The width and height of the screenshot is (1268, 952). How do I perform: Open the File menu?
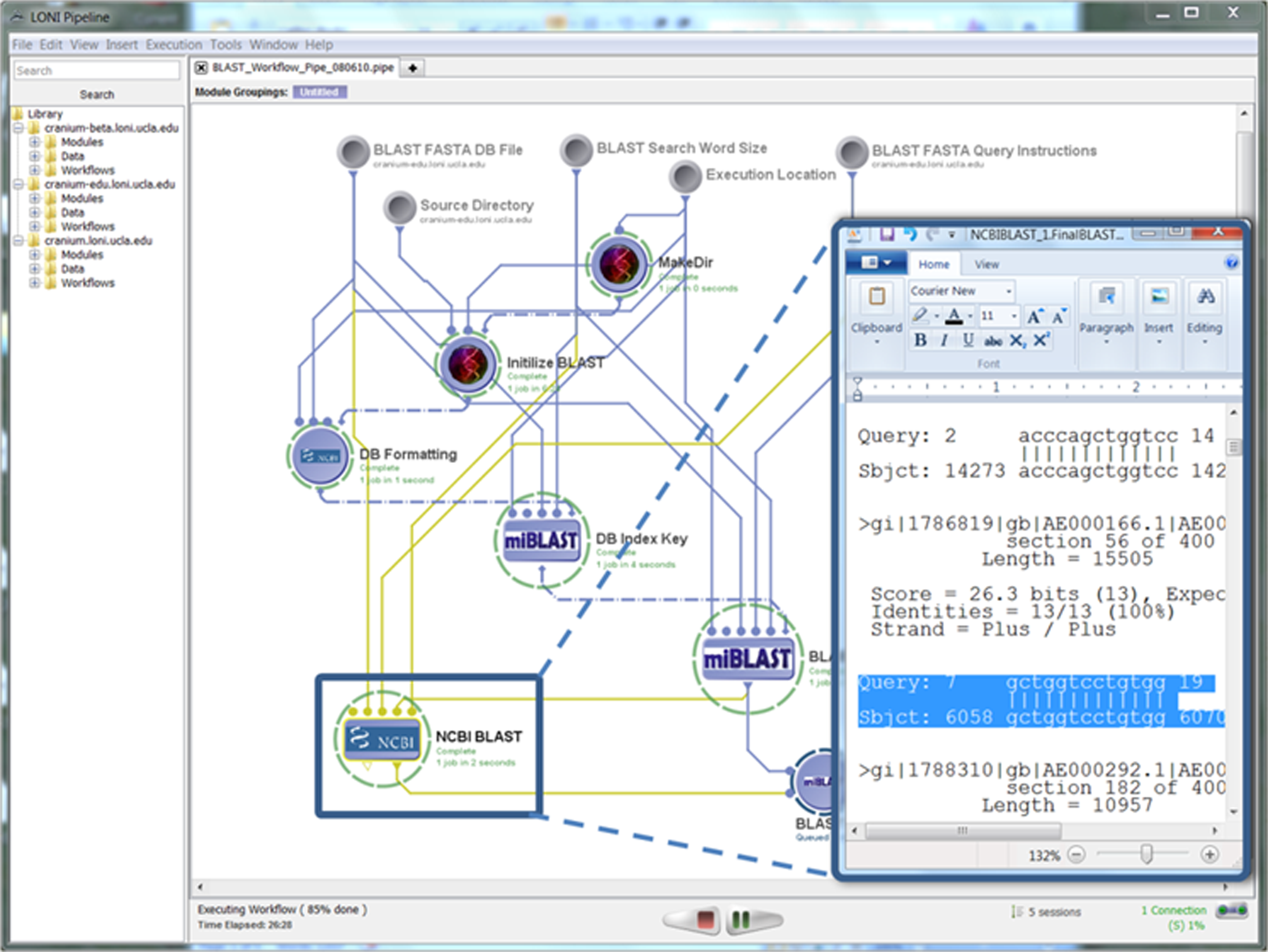coord(22,45)
